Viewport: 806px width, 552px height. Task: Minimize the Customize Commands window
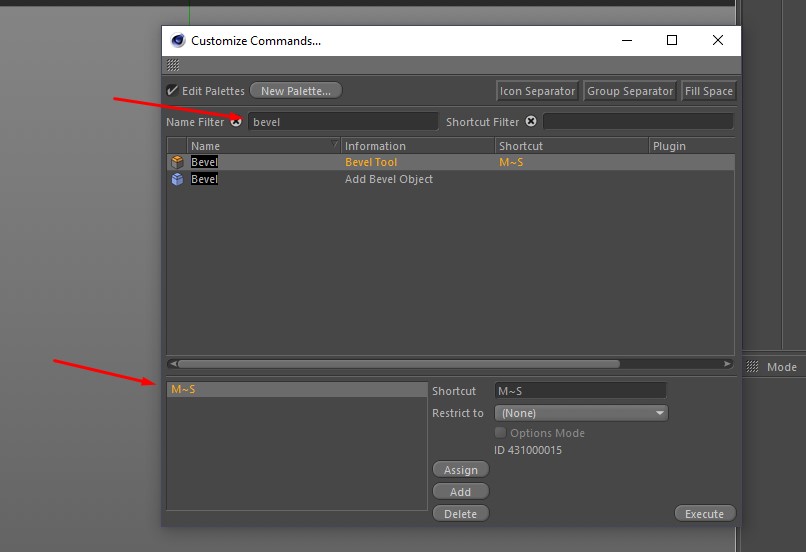[627, 40]
